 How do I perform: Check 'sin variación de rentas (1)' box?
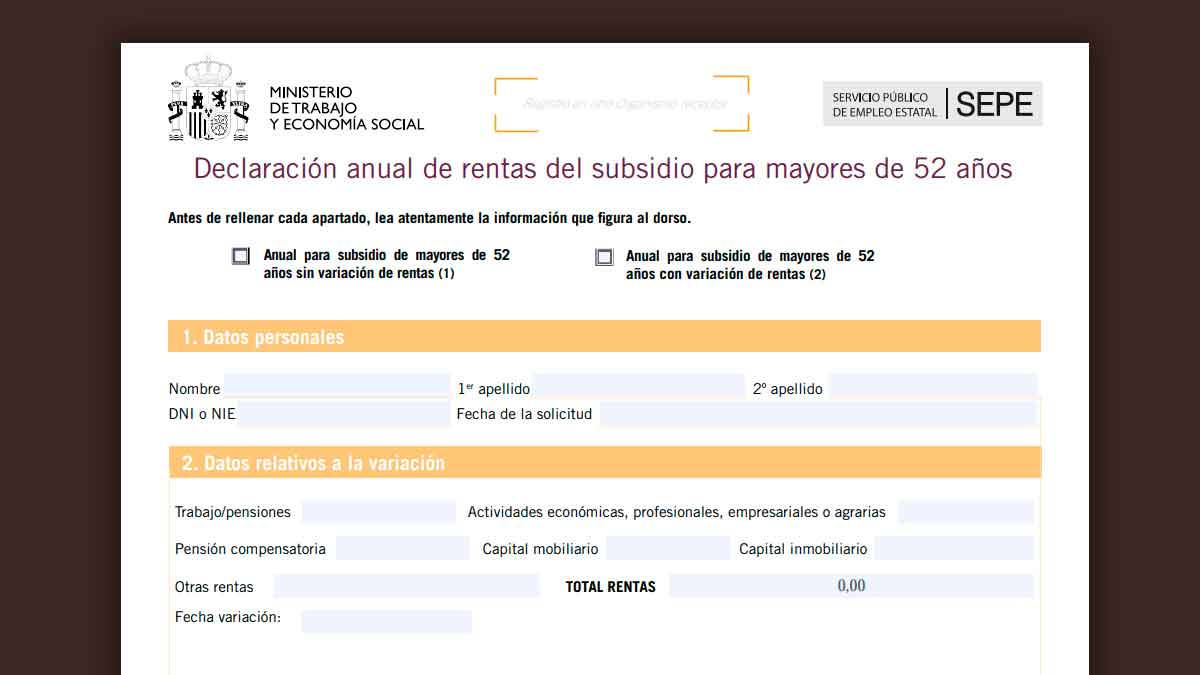click(241, 256)
